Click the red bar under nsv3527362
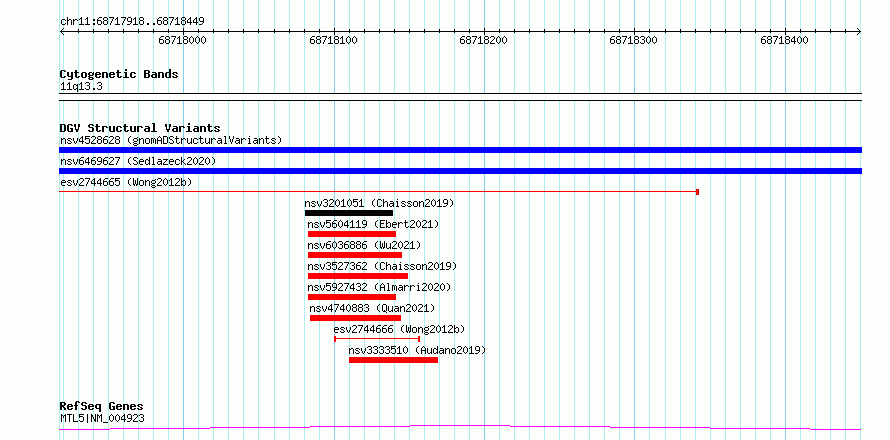Screen dimensions: 890x440 358,276
